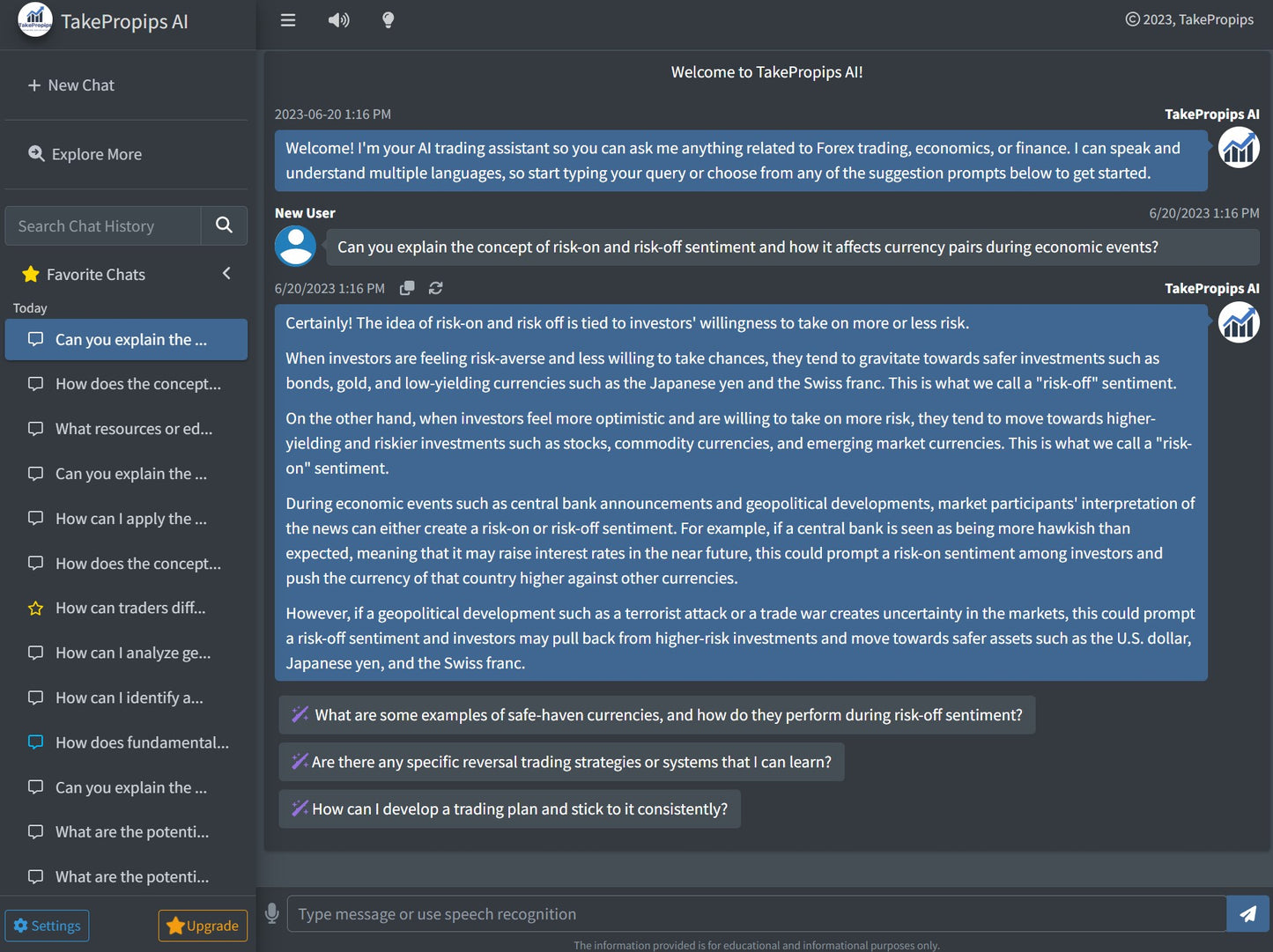Image resolution: width=1273 pixels, height=952 pixels.
Task: Open the "How can I apply the ..." chat
Action: 126,519
